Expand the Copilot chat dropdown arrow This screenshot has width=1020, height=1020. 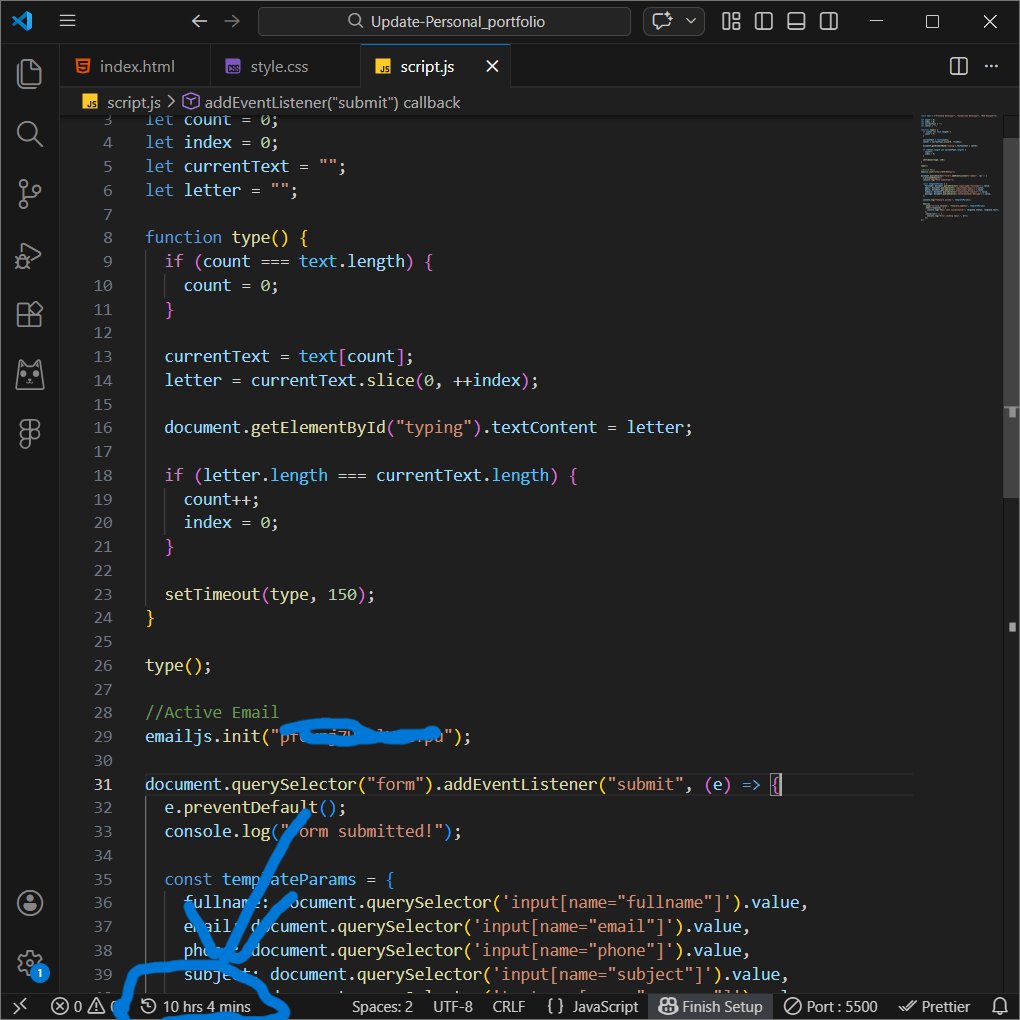point(691,21)
